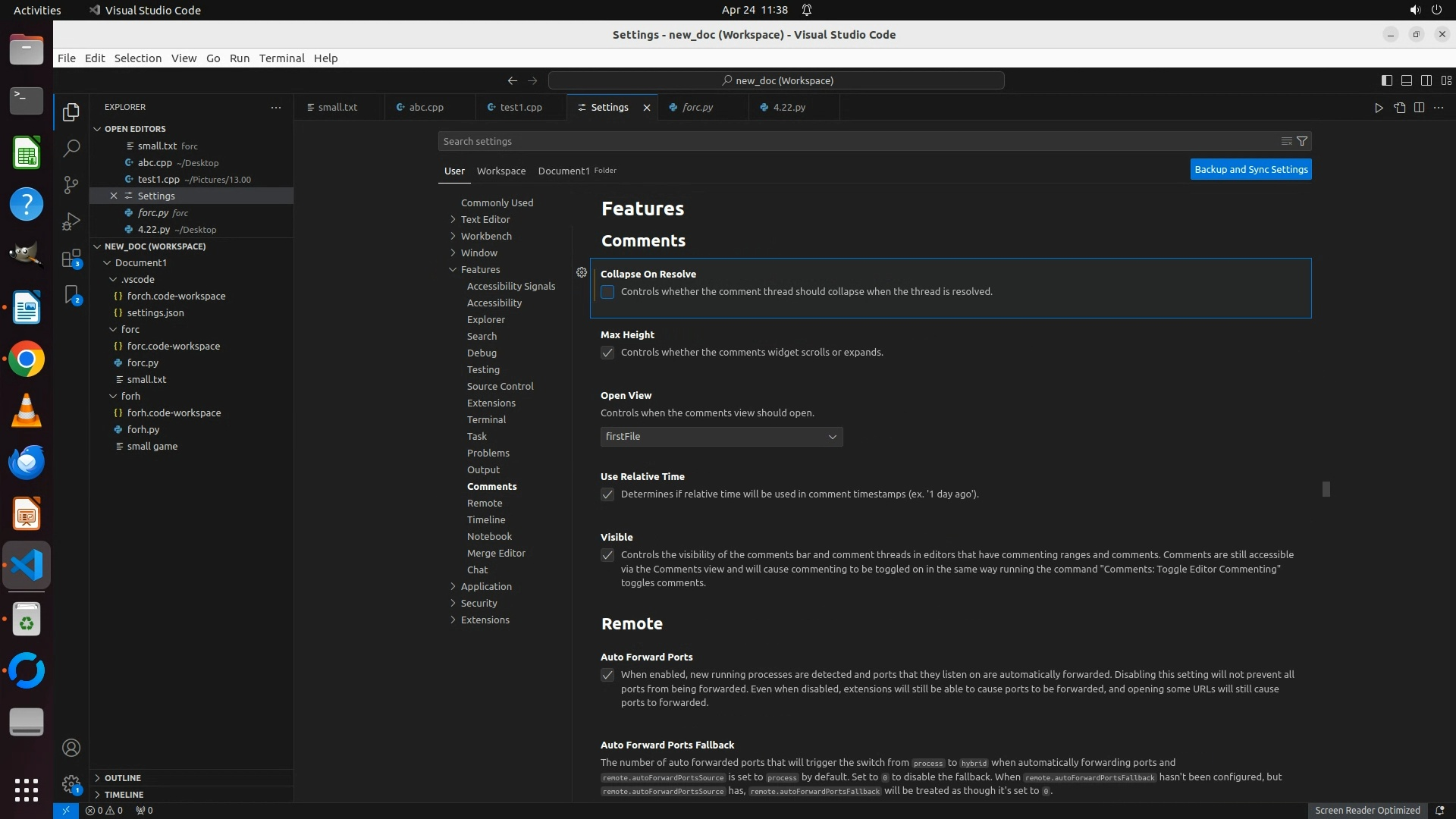The image size is (1456, 819).
Task: Enable the Collapse On Resolve checkbox
Action: pos(607,292)
